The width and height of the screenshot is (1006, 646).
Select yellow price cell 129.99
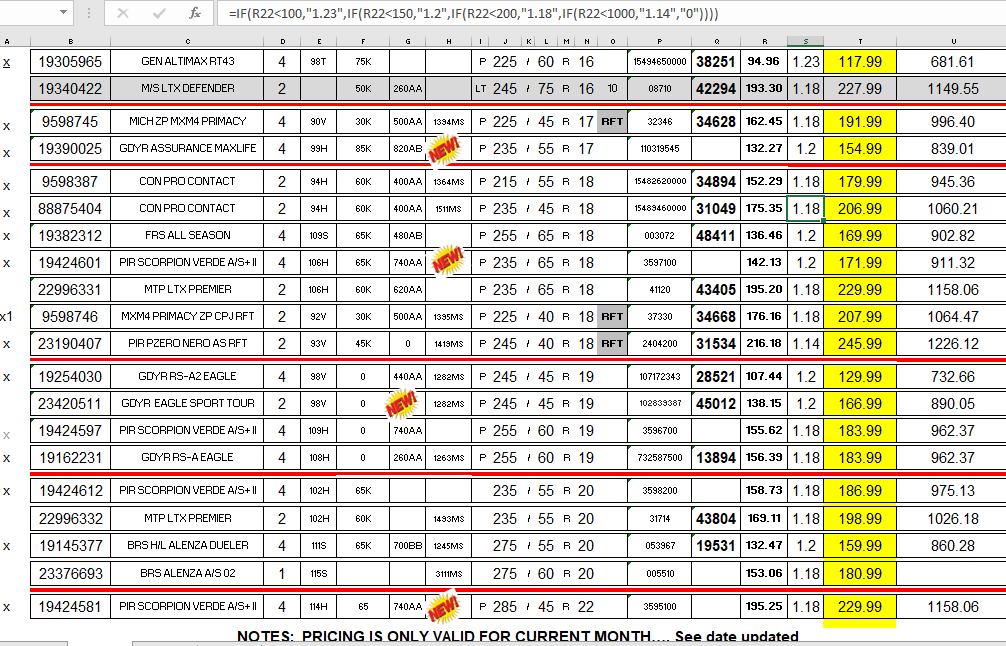pyautogui.click(x=860, y=377)
